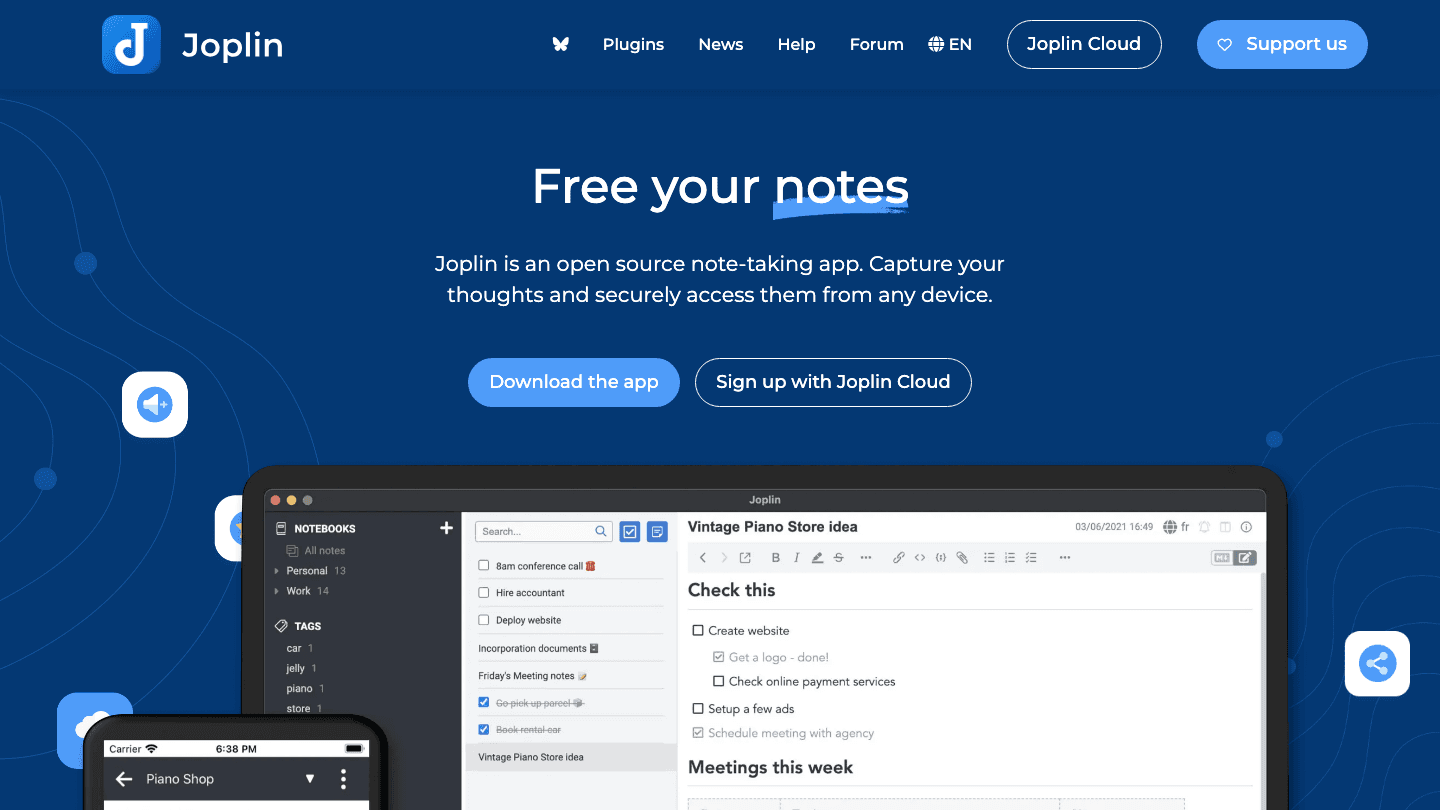Insert inline code with the <> icon
This screenshot has height=810, width=1440.
pyautogui.click(x=920, y=558)
